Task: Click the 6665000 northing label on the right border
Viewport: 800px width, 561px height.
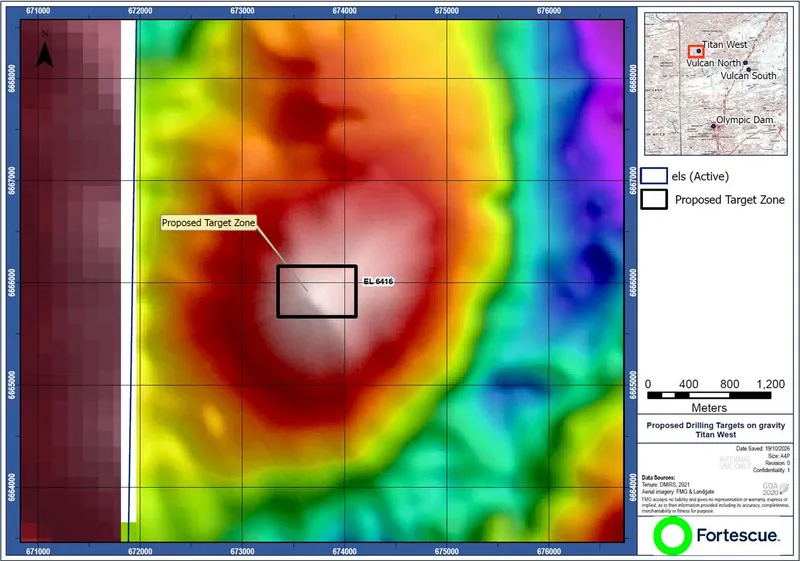Action: 633,385
